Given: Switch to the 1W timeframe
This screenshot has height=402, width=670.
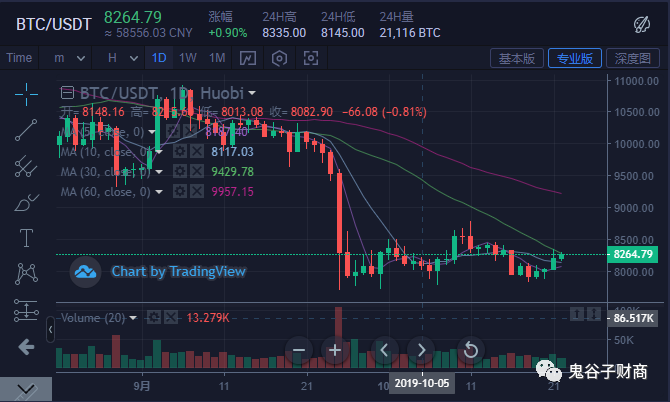Looking at the screenshot, I should pyautogui.click(x=188, y=58).
